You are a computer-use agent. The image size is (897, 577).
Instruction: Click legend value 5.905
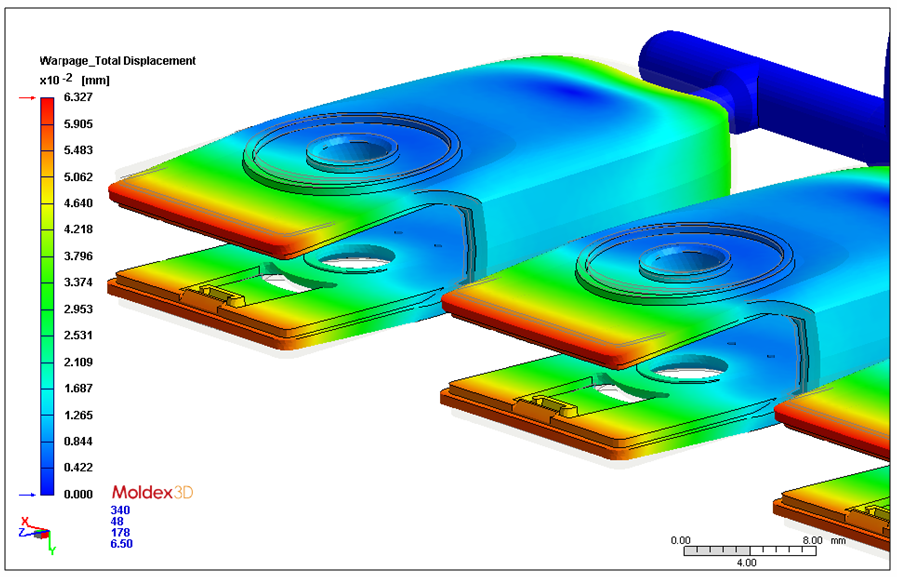point(78,124)
